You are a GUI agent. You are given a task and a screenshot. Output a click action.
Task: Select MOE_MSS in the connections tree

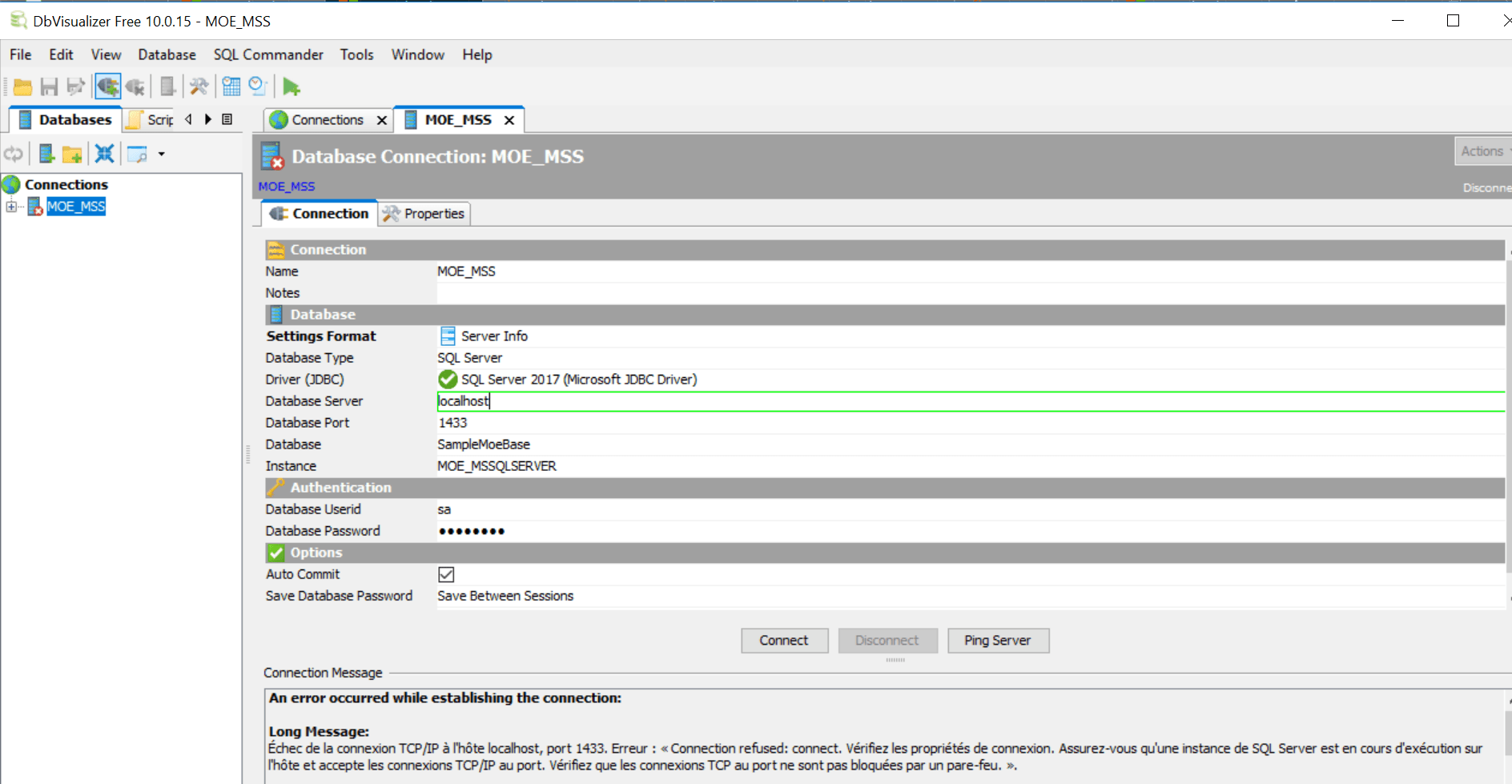coord(76,207)
